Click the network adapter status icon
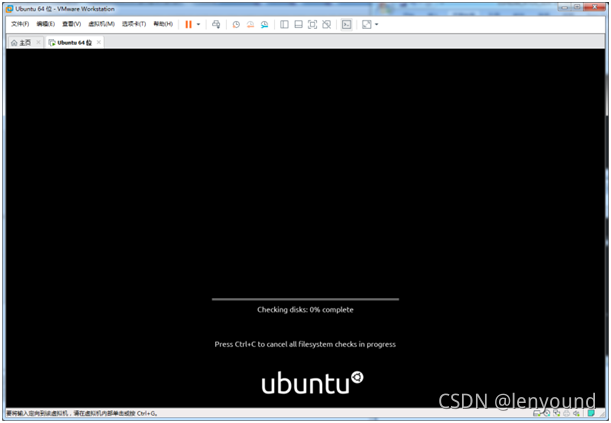 point(557,413)
